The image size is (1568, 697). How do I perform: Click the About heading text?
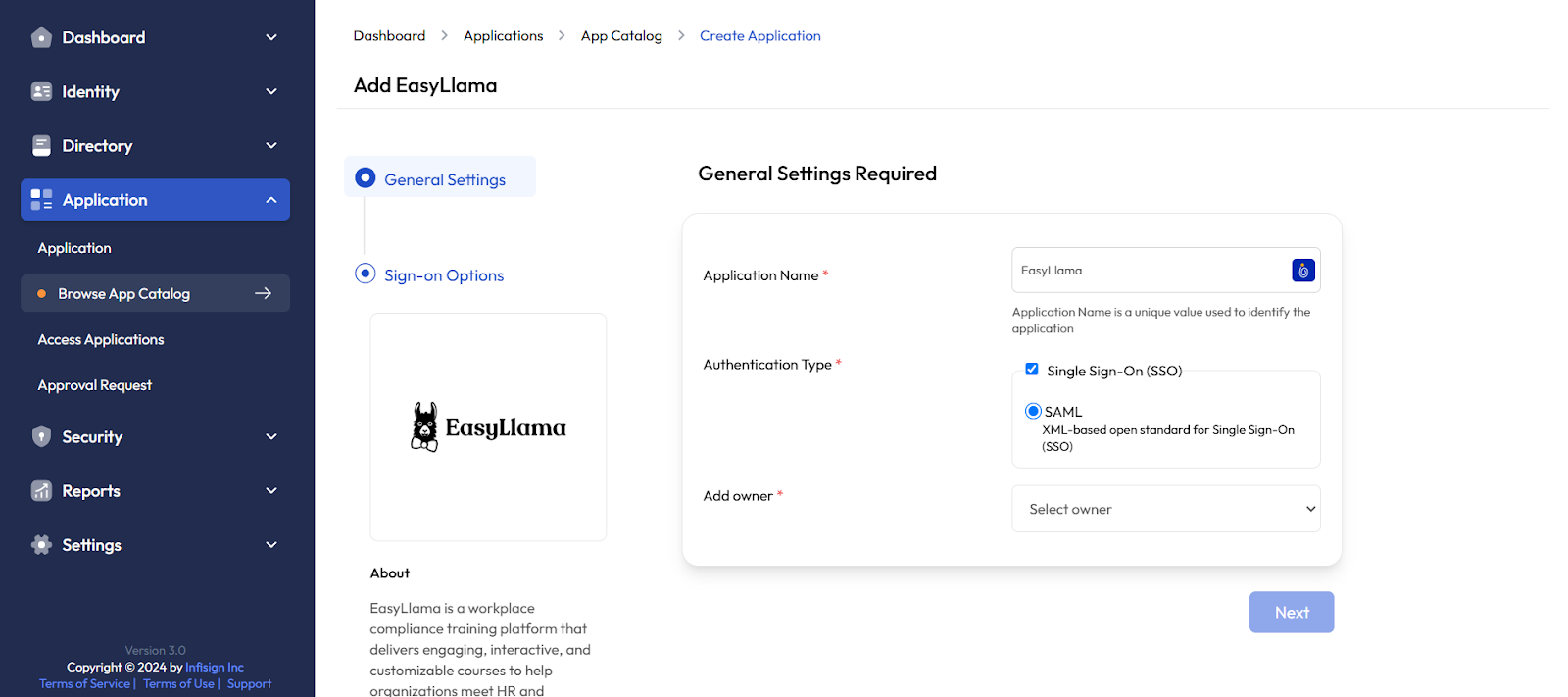point(390,573)
